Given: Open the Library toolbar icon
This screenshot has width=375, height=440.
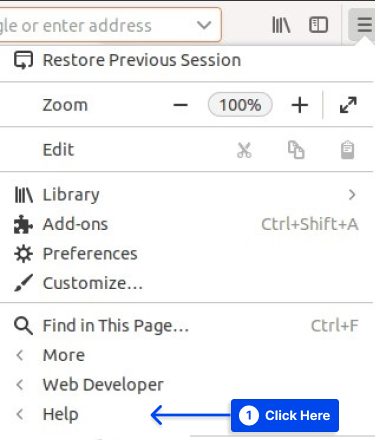Looking at the screenshot, I should (x=281, y=25).
